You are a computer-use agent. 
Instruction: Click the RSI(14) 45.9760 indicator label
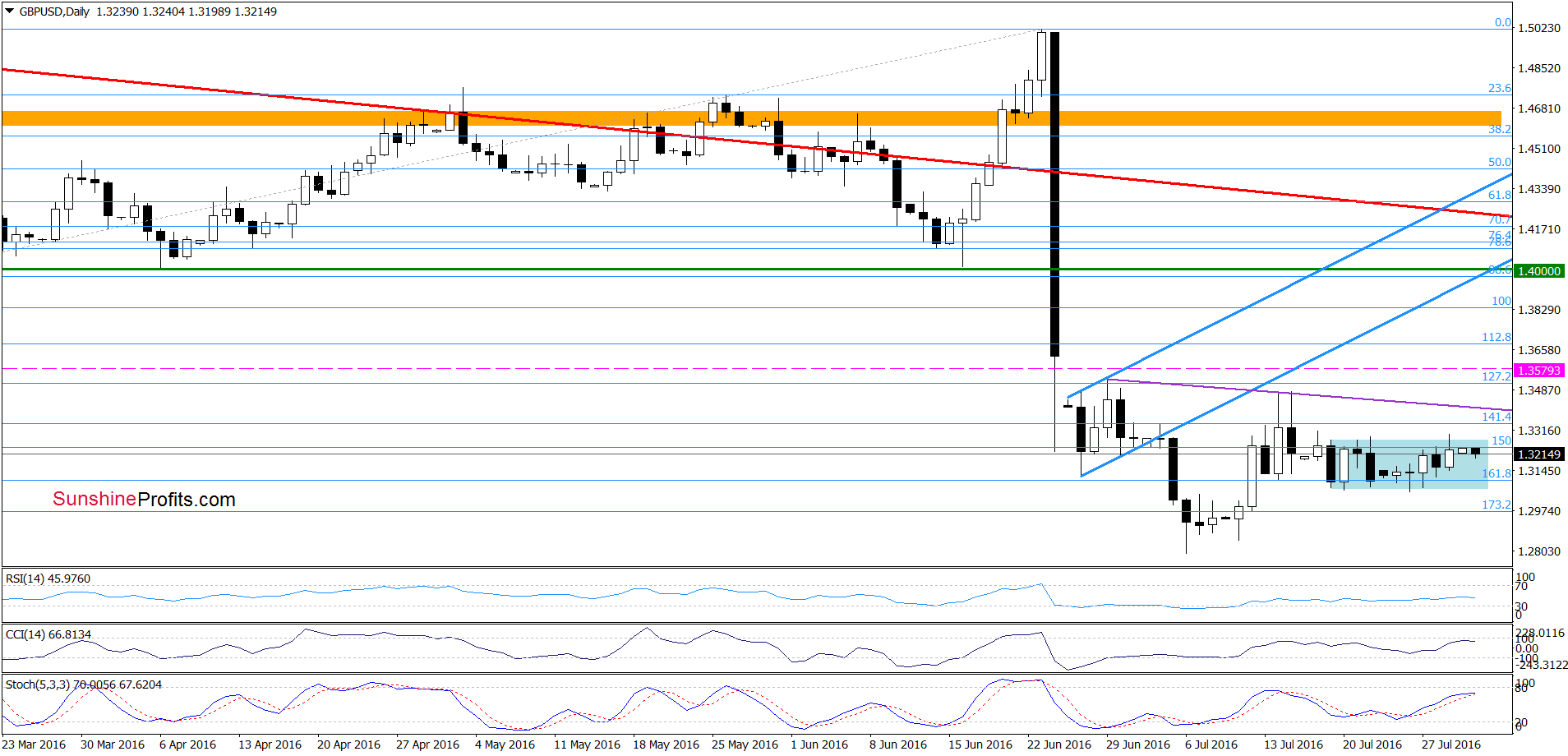click(x=48, y=579)
